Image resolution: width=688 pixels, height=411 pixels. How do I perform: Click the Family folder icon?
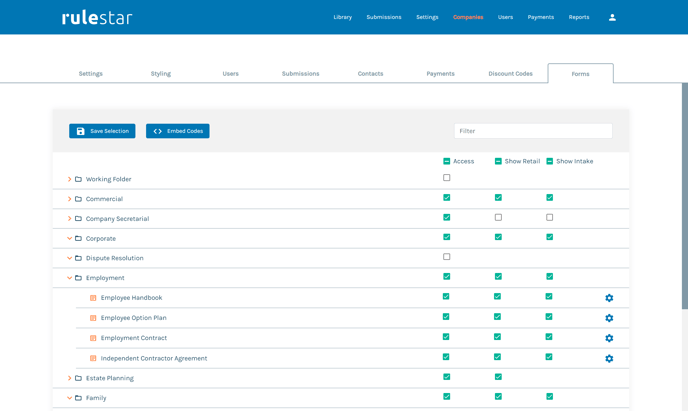pyautogui.click(x=79, y=398)
